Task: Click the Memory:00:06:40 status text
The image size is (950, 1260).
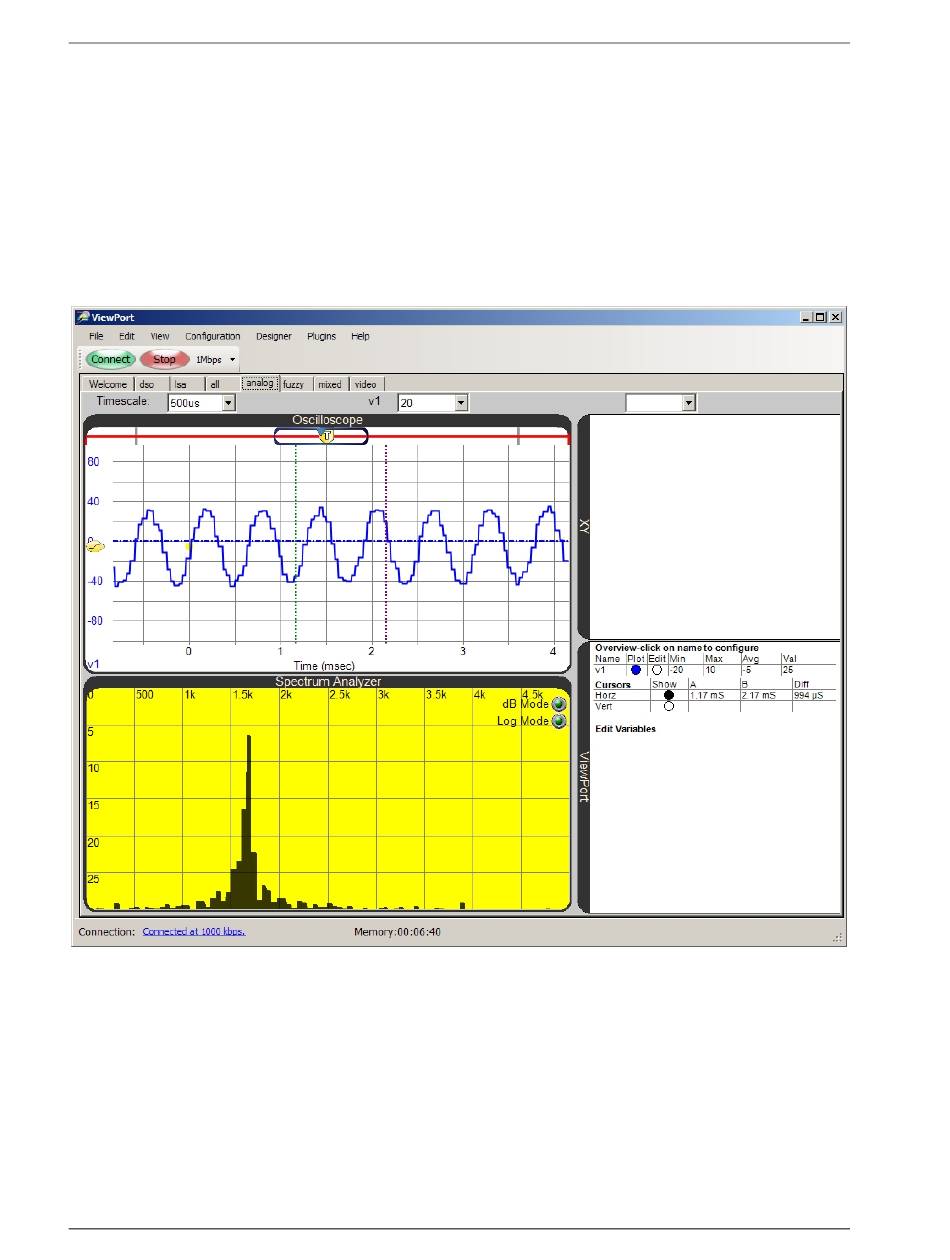Action: [398, 931]
